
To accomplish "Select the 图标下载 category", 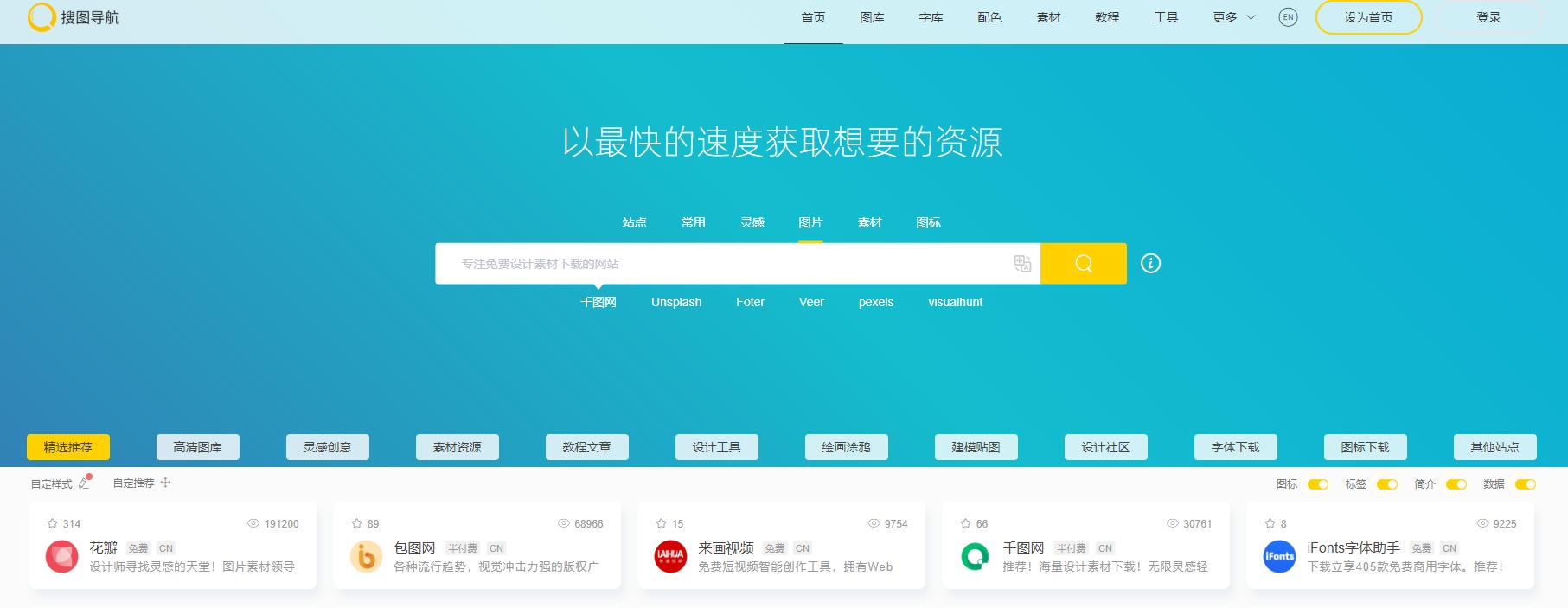I will [1366, 447].
